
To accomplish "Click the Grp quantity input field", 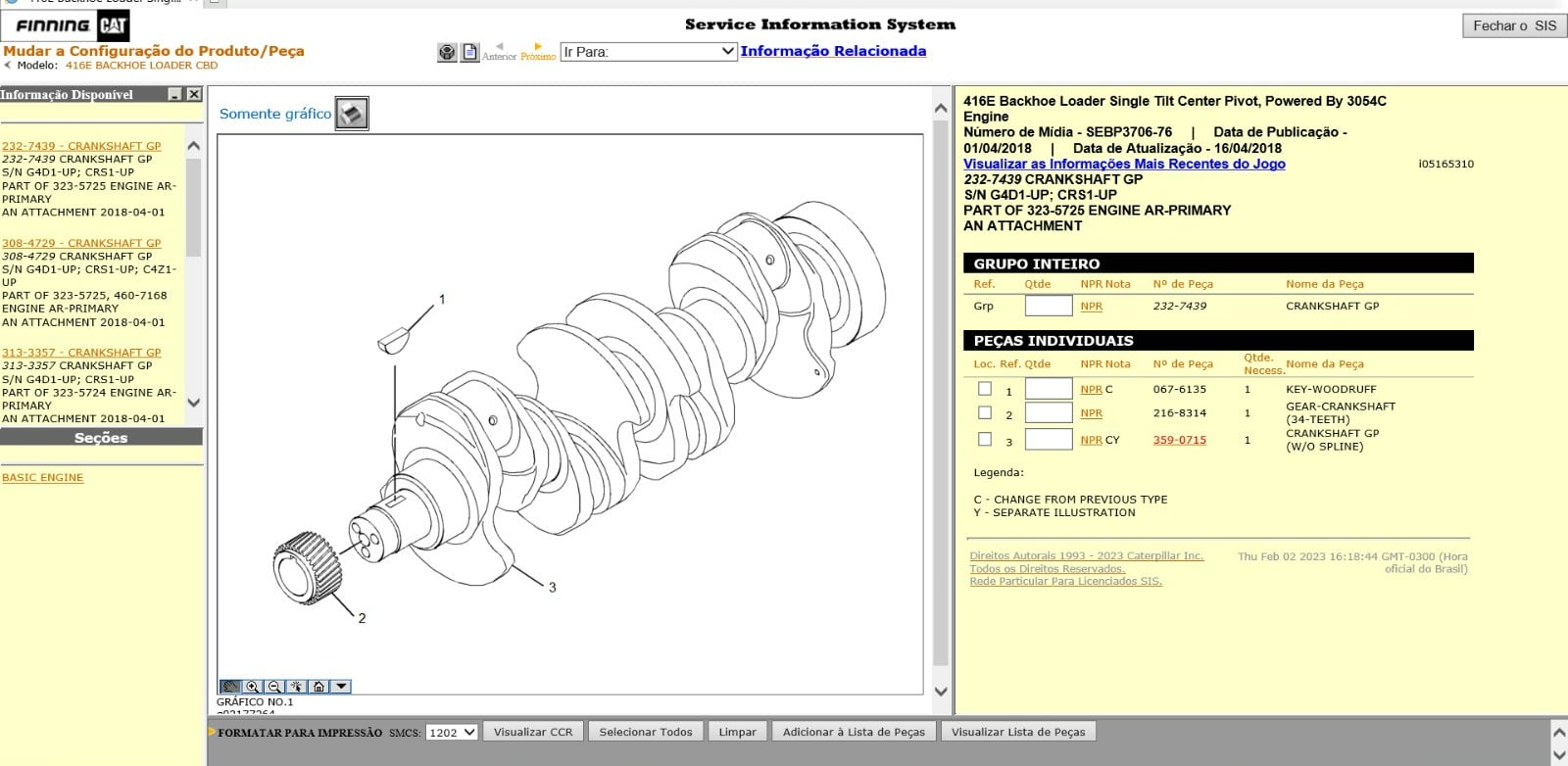I will point(1048,306).
